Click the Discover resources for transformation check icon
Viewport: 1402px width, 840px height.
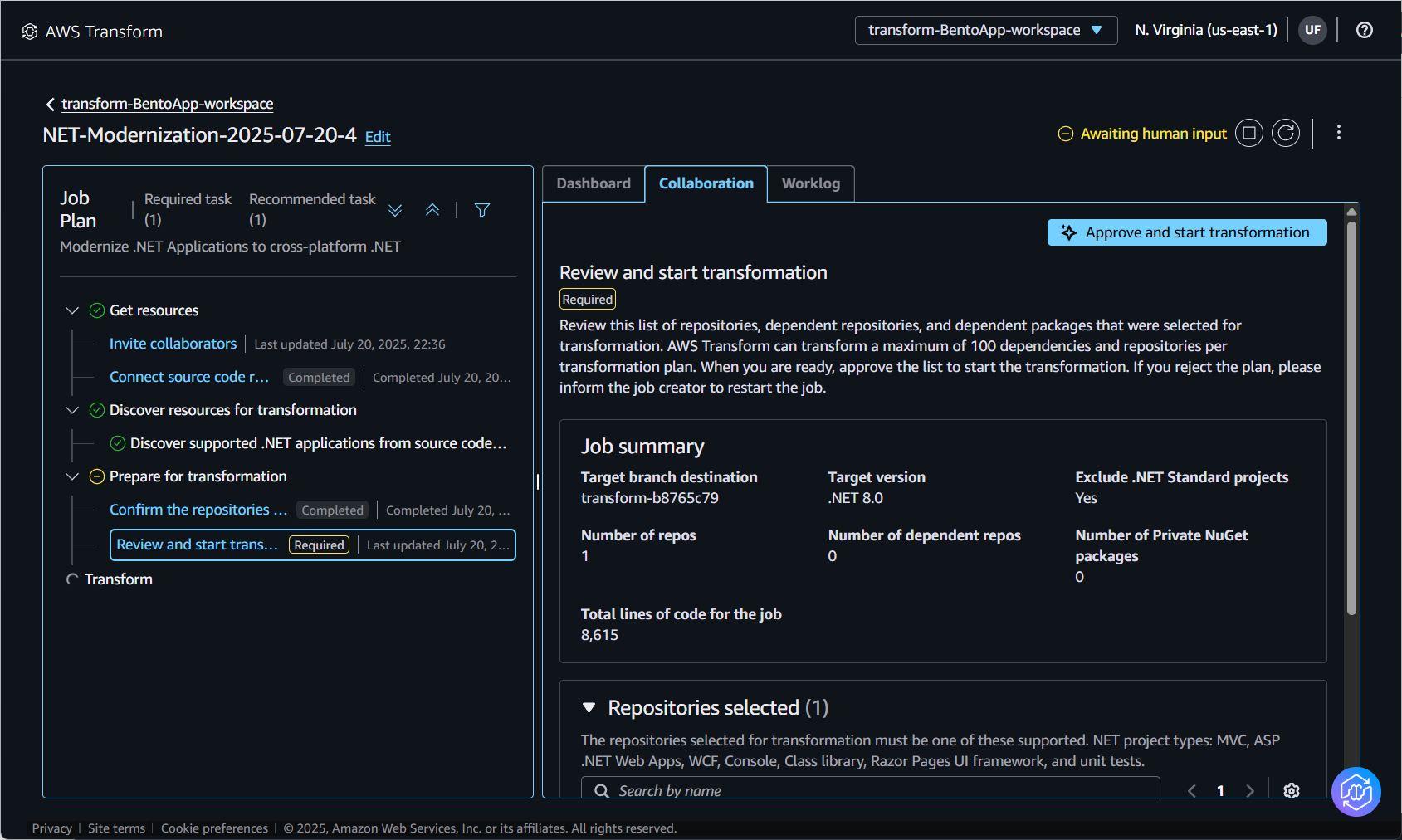point(97,410)
